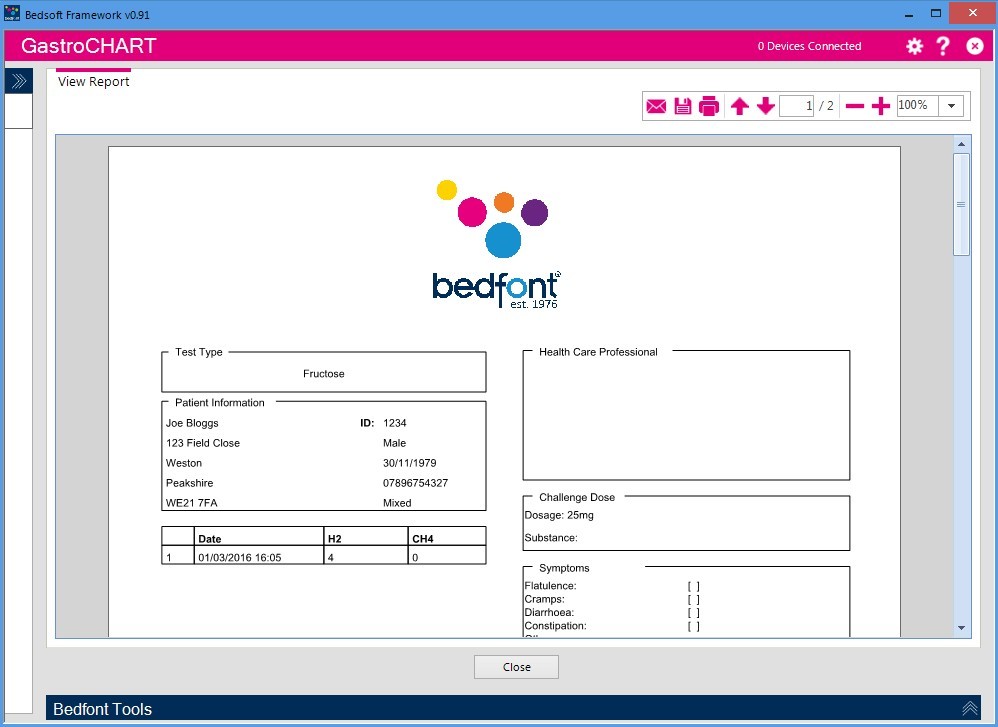998x727 pixels.
Task: Print the report using printer icon
Action: pos(709,106)
